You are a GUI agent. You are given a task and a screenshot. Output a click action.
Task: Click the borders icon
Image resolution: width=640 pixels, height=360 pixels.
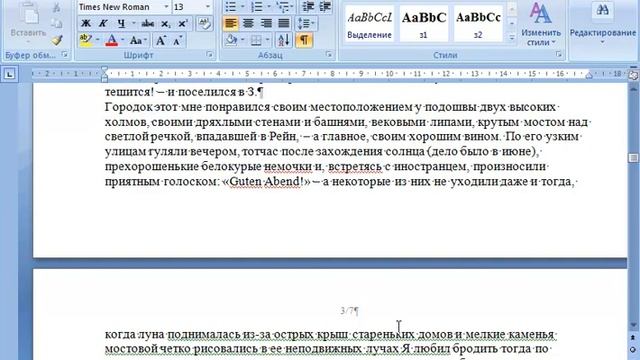click(x=256, y=40)
